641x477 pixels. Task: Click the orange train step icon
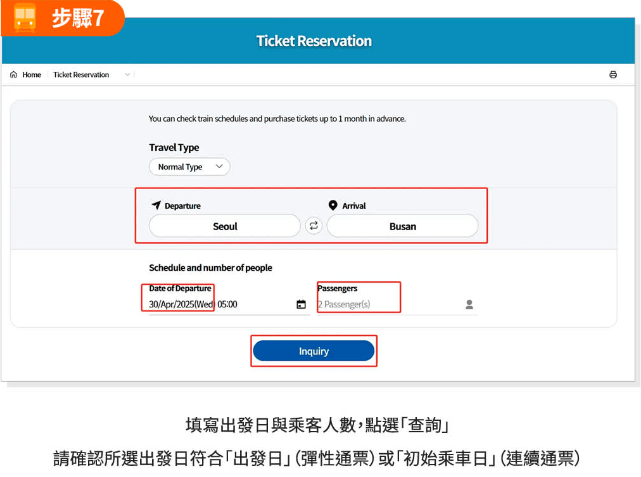coord(25,18)
